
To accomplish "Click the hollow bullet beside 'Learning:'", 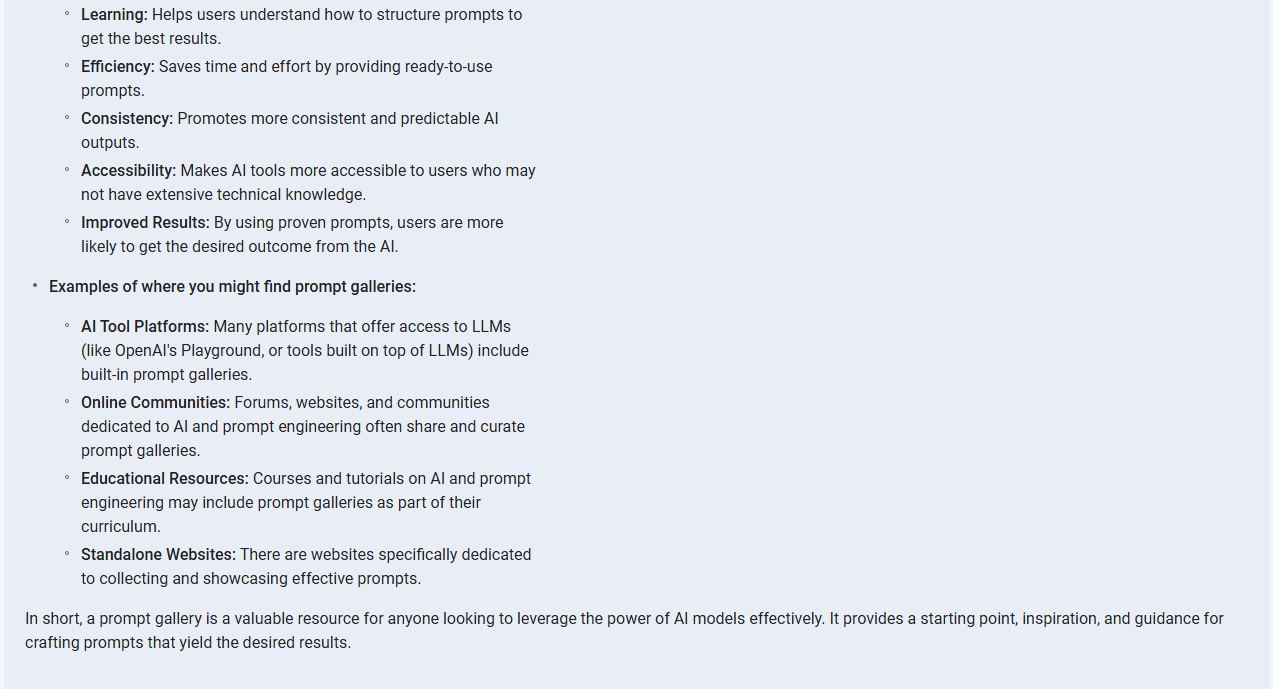I will pos(67,14).
